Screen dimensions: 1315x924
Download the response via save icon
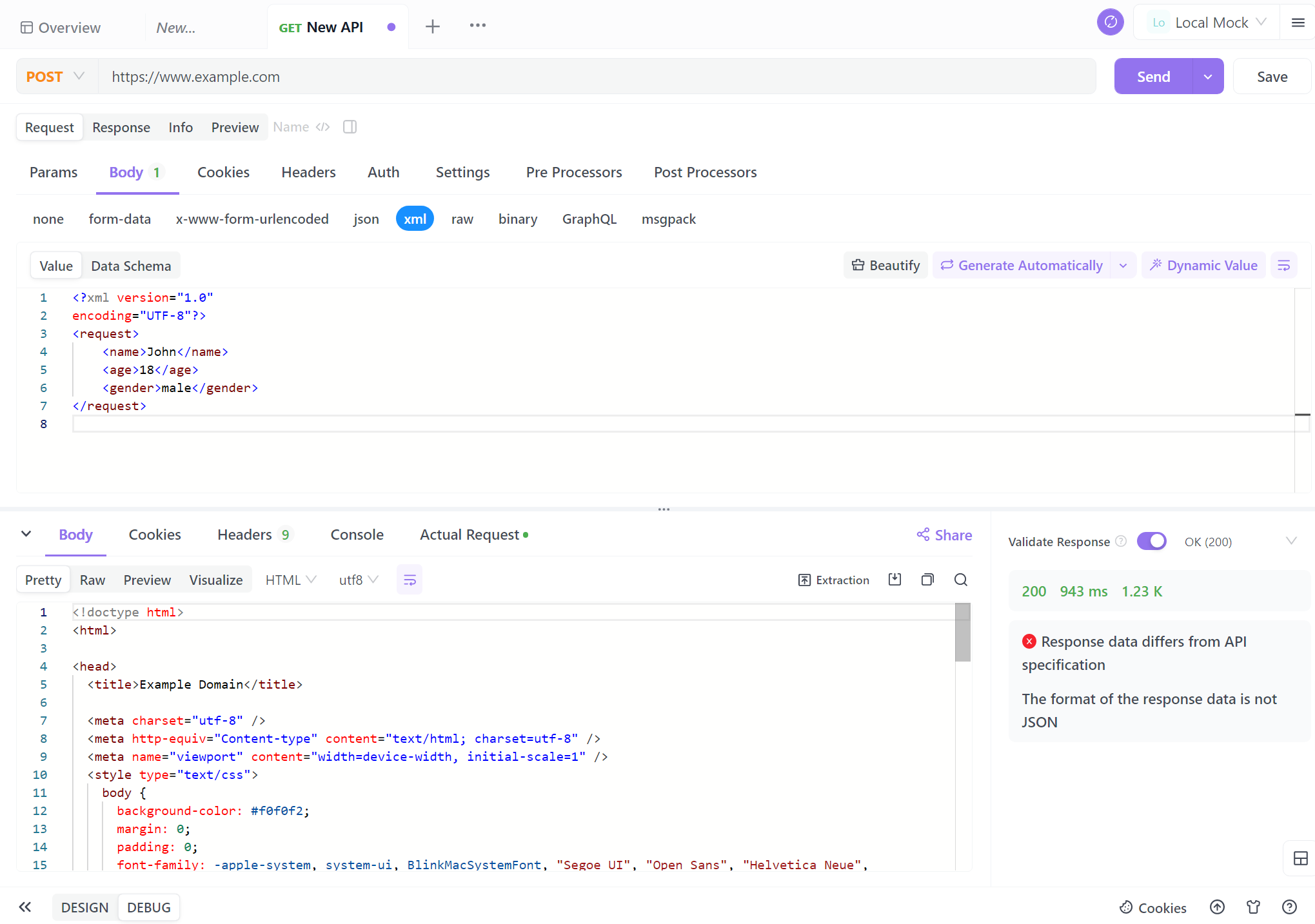tap(895, 580)
